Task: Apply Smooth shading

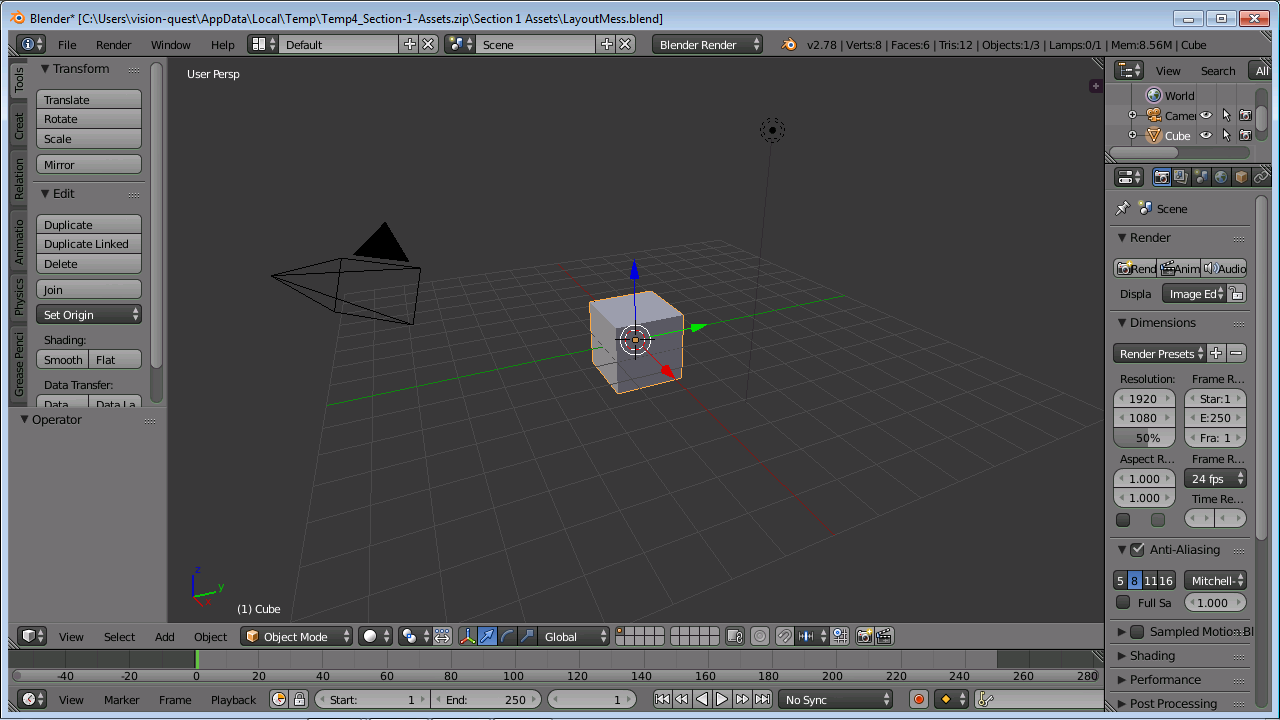Action: coord(62,359)
